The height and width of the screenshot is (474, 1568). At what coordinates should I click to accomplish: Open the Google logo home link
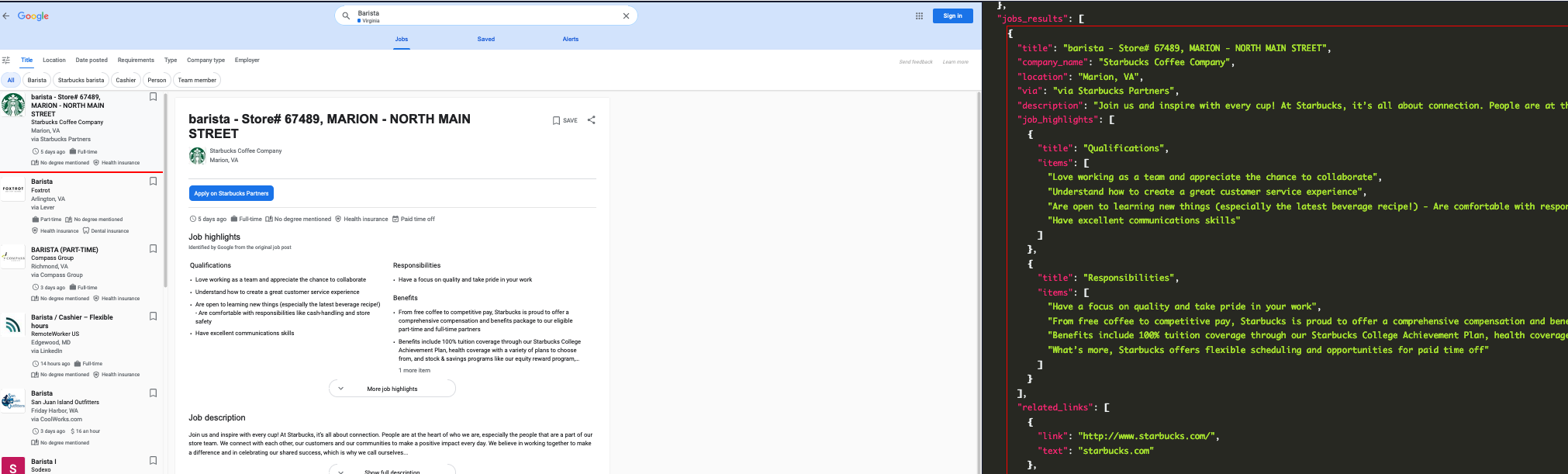coord(33,16)
